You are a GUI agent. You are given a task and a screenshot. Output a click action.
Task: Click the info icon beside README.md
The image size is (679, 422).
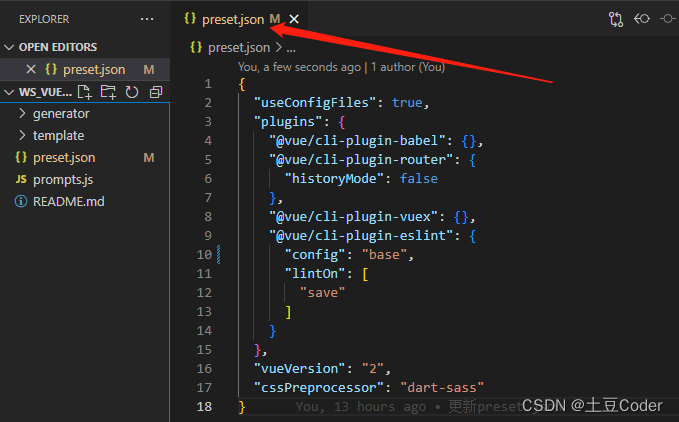[x=21, y=201]
